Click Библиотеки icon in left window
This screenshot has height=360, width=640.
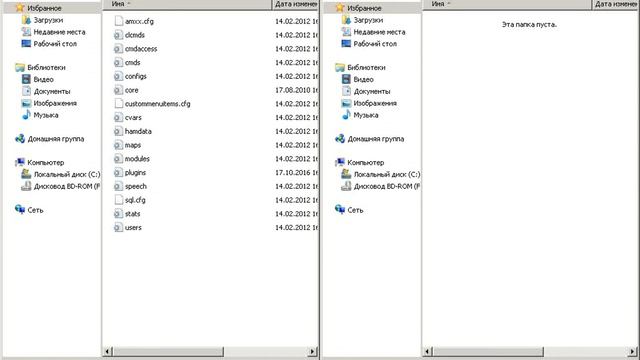click(20, 67)
